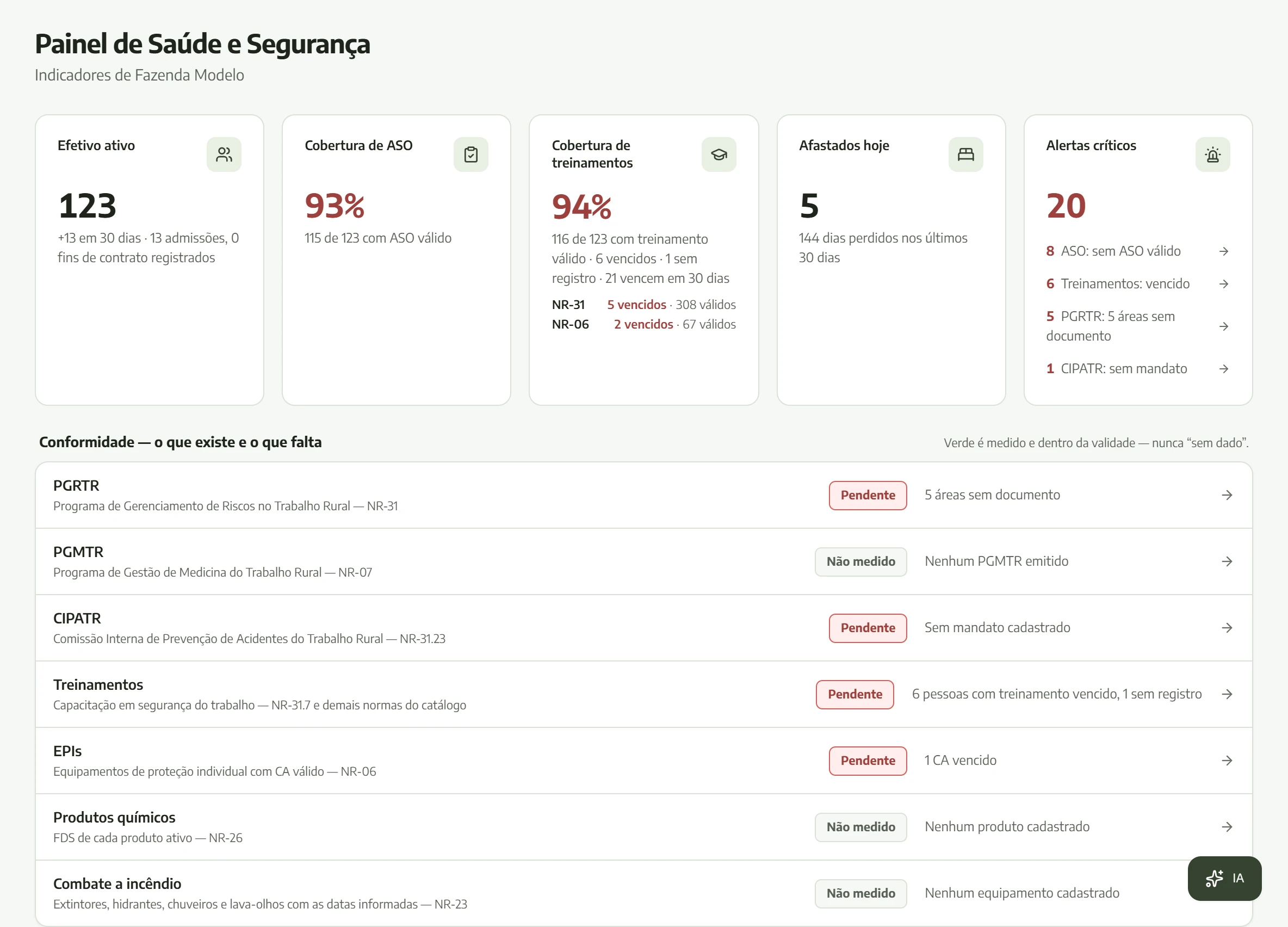Click the clipboard icon on Cobertura de ASO card
The height and width of the screenshot is (927, 1288).
coord(471,154)
